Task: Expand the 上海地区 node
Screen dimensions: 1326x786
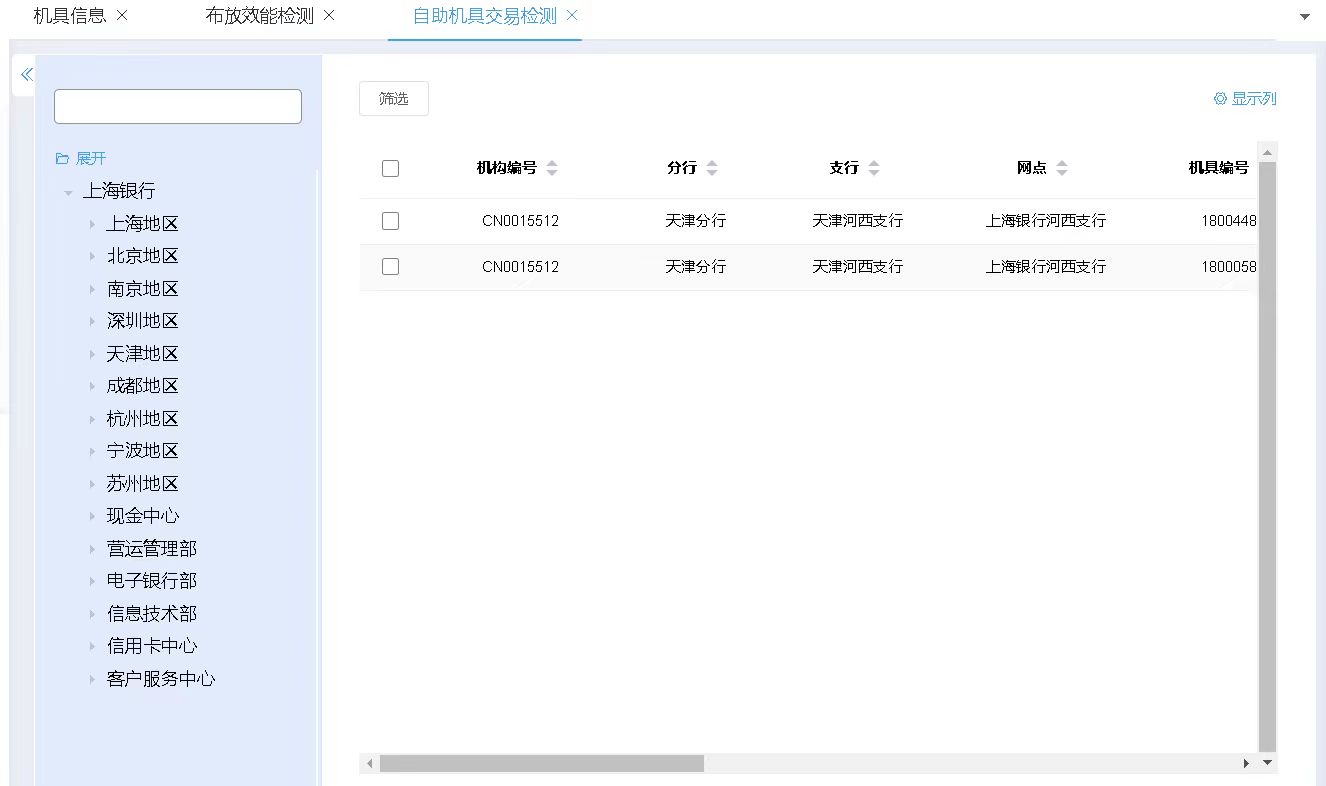Action: [x=92, y=224]
